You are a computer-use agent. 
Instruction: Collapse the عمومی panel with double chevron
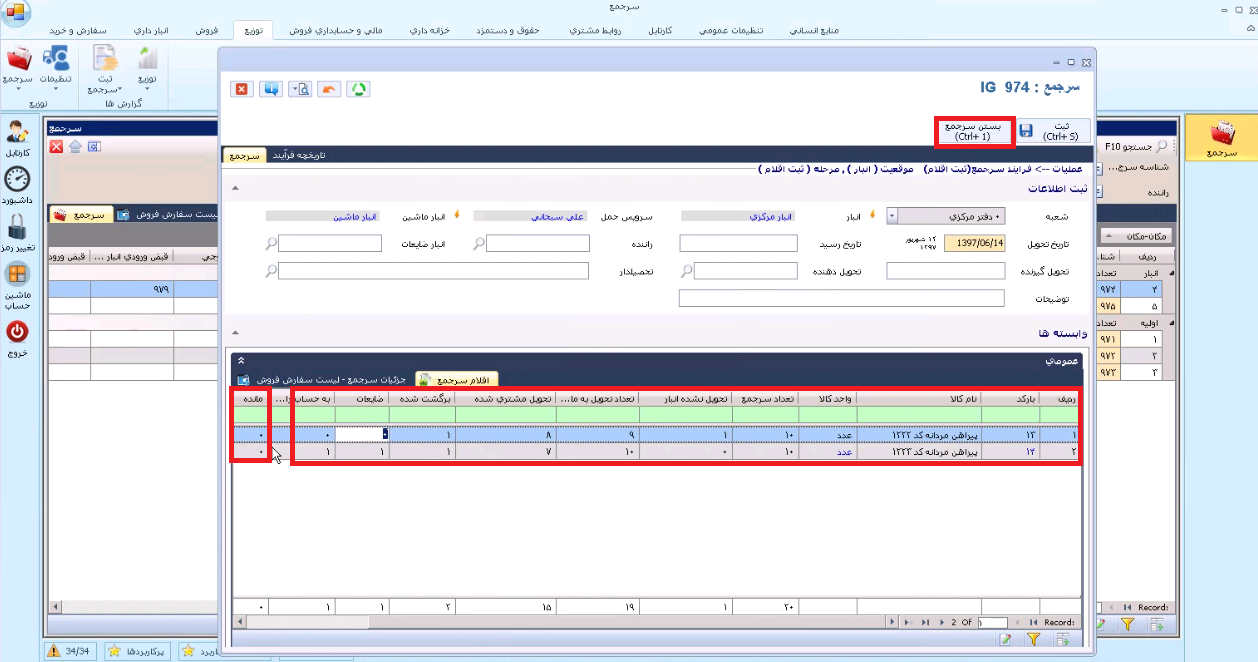coord(241,360)
